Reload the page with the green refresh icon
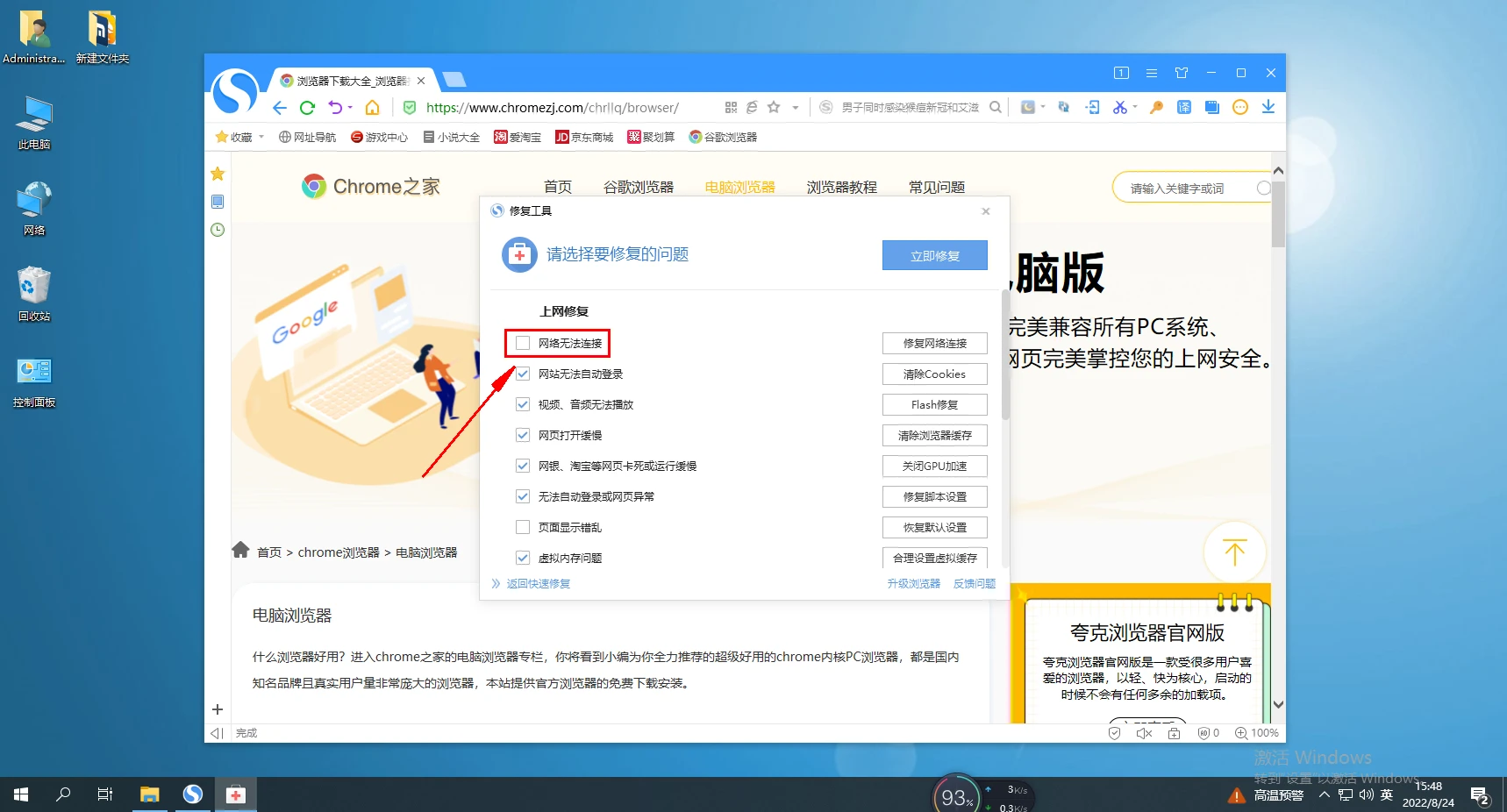The height and width of the screenshot is (812, 1507). click(x=307, y=108)
